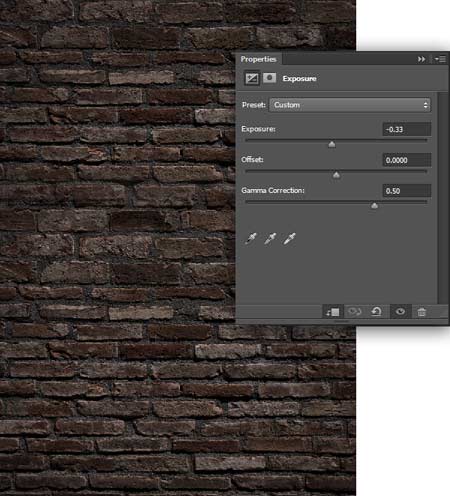
Task: Open the Preset dropdown set to Custom
Action: pyautogui.click(x=350, y=105)
